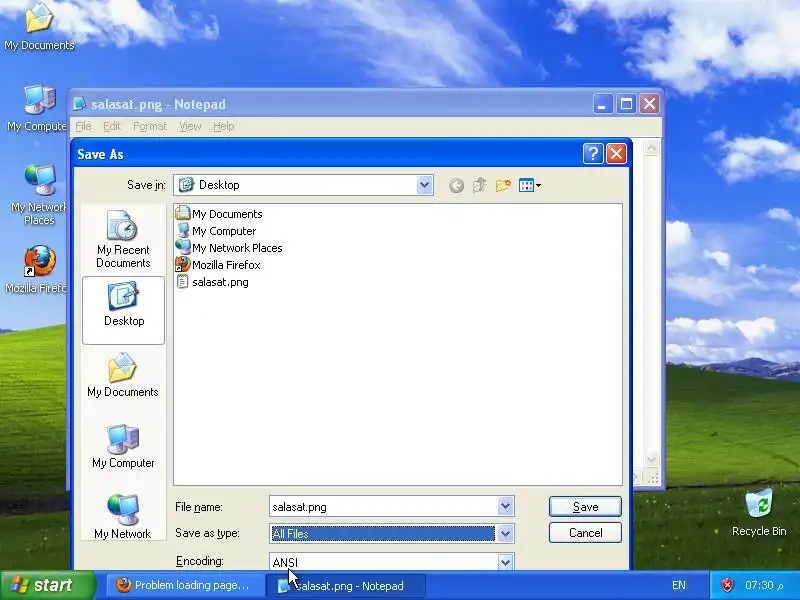This screenshot has width=800, height=600.
Task: Open the Format menu in Notepad
Action: click(150, 126)
